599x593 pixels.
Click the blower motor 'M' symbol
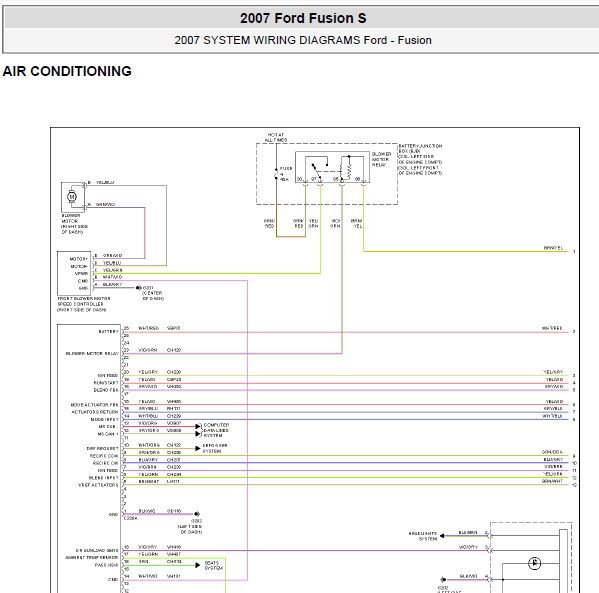(72, 196)
